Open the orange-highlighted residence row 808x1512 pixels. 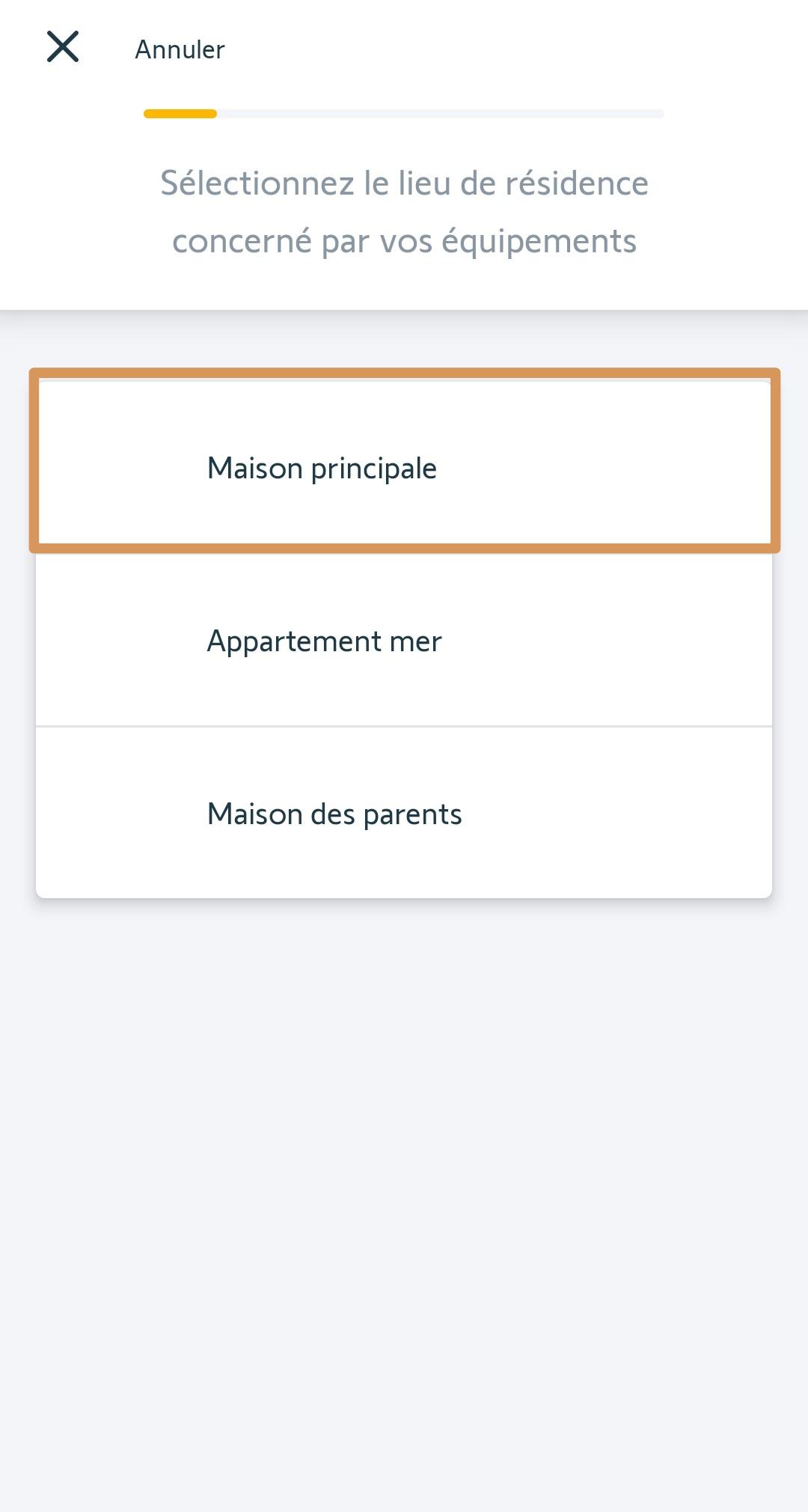(x=404, y=461)
